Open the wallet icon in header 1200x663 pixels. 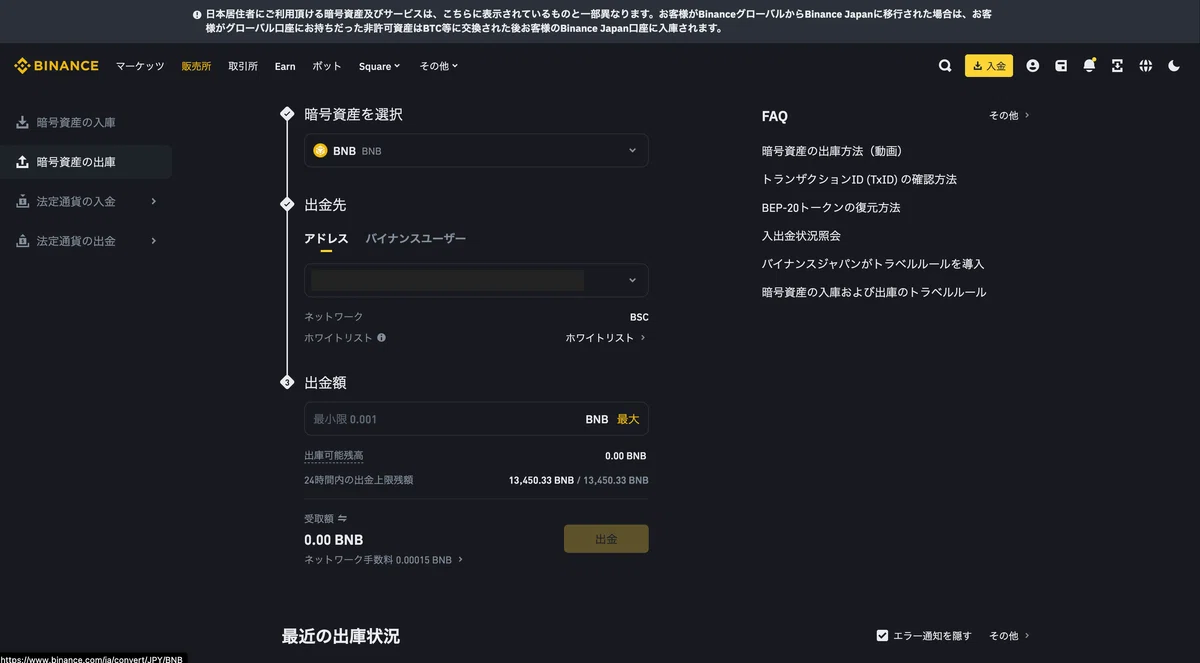pos(1061,66)
